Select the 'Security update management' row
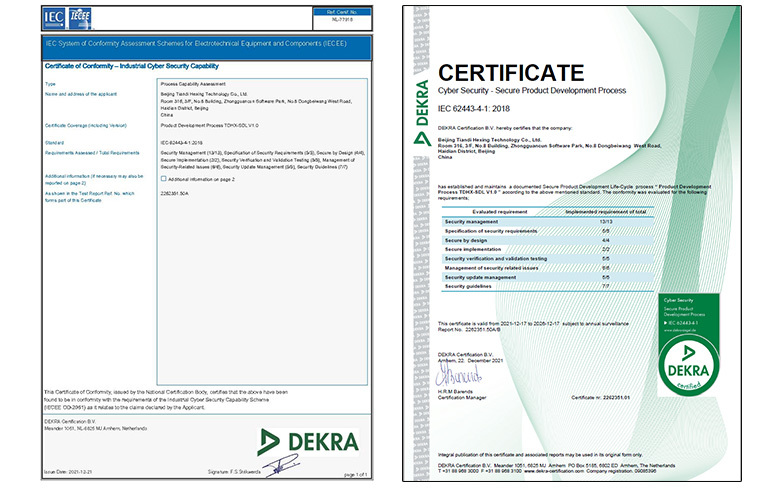The image size is (780, 499). (548, 278)
